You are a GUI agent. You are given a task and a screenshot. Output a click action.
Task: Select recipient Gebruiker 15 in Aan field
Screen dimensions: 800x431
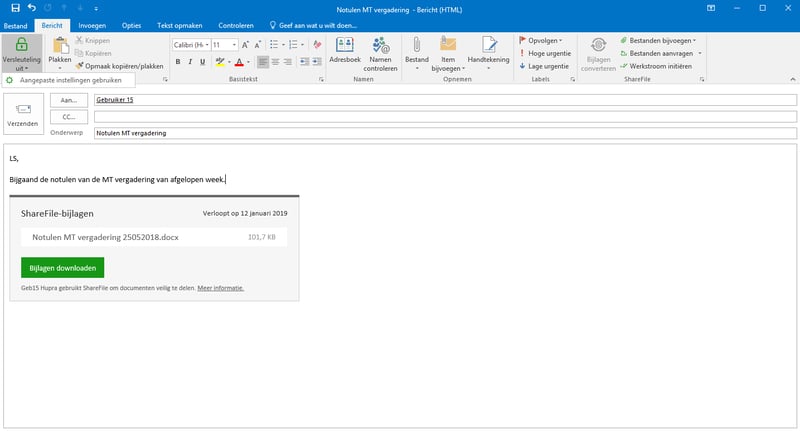pos(115,100)
